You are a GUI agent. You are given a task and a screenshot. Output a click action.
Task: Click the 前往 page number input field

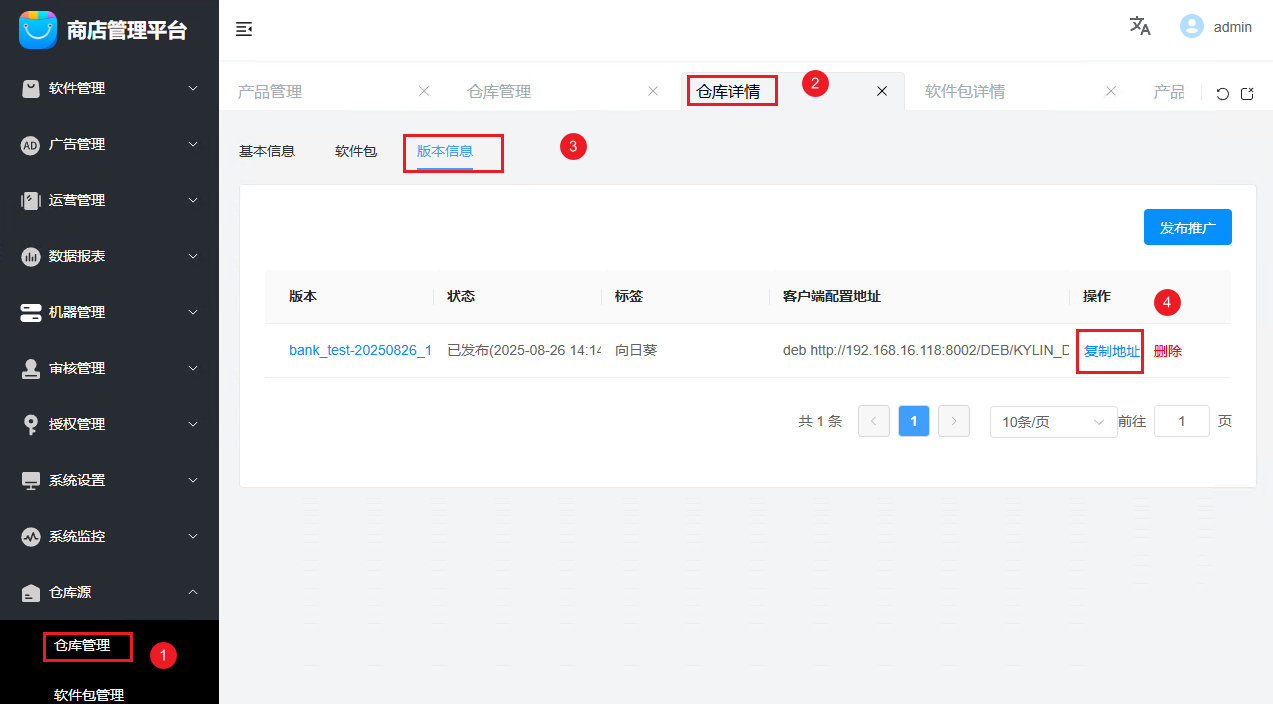click(1181, 421)
